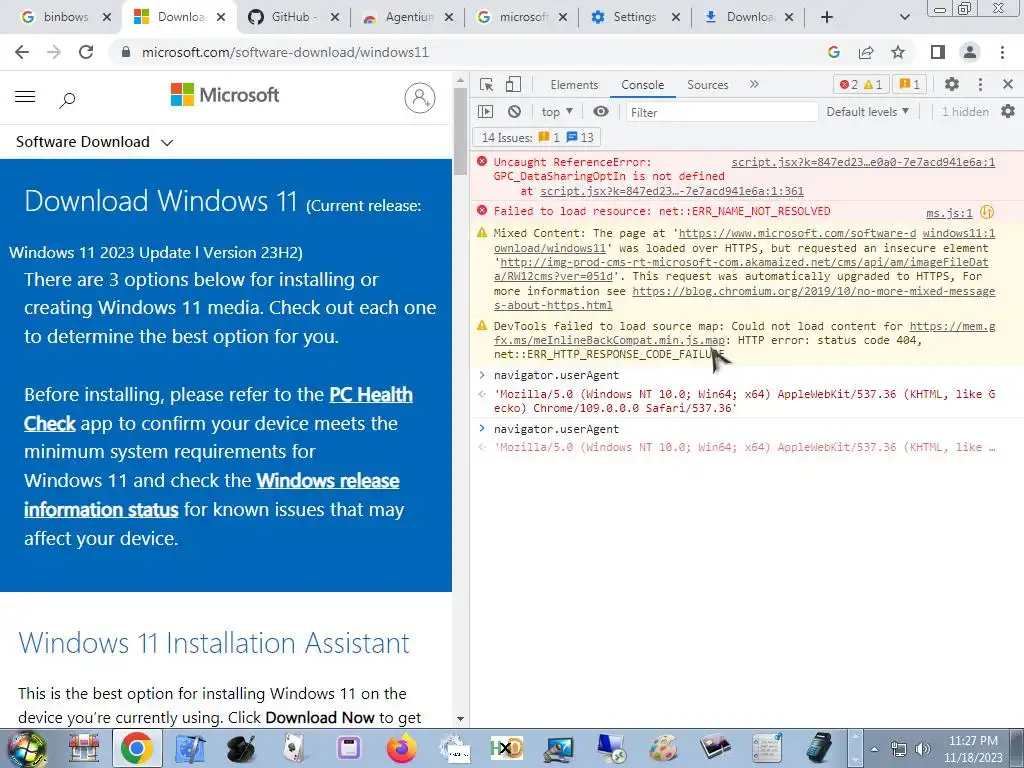Close the DevTools panel

(1008, 84)
